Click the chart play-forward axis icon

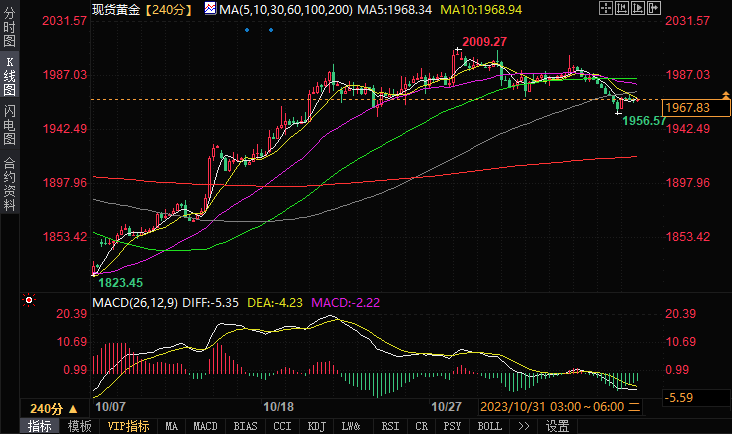(638, 8)
